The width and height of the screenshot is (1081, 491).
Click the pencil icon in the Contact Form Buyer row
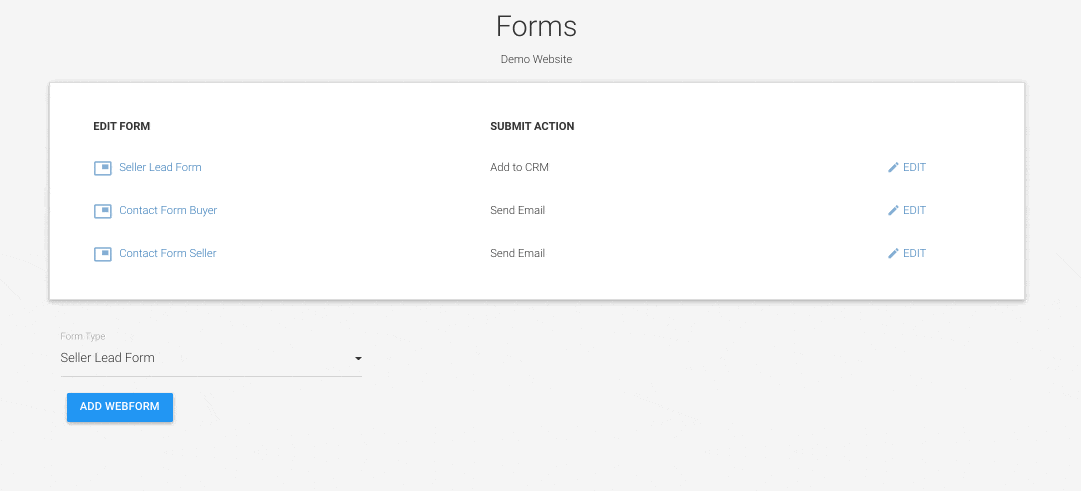pyautogui.click(x=893, y=210)
